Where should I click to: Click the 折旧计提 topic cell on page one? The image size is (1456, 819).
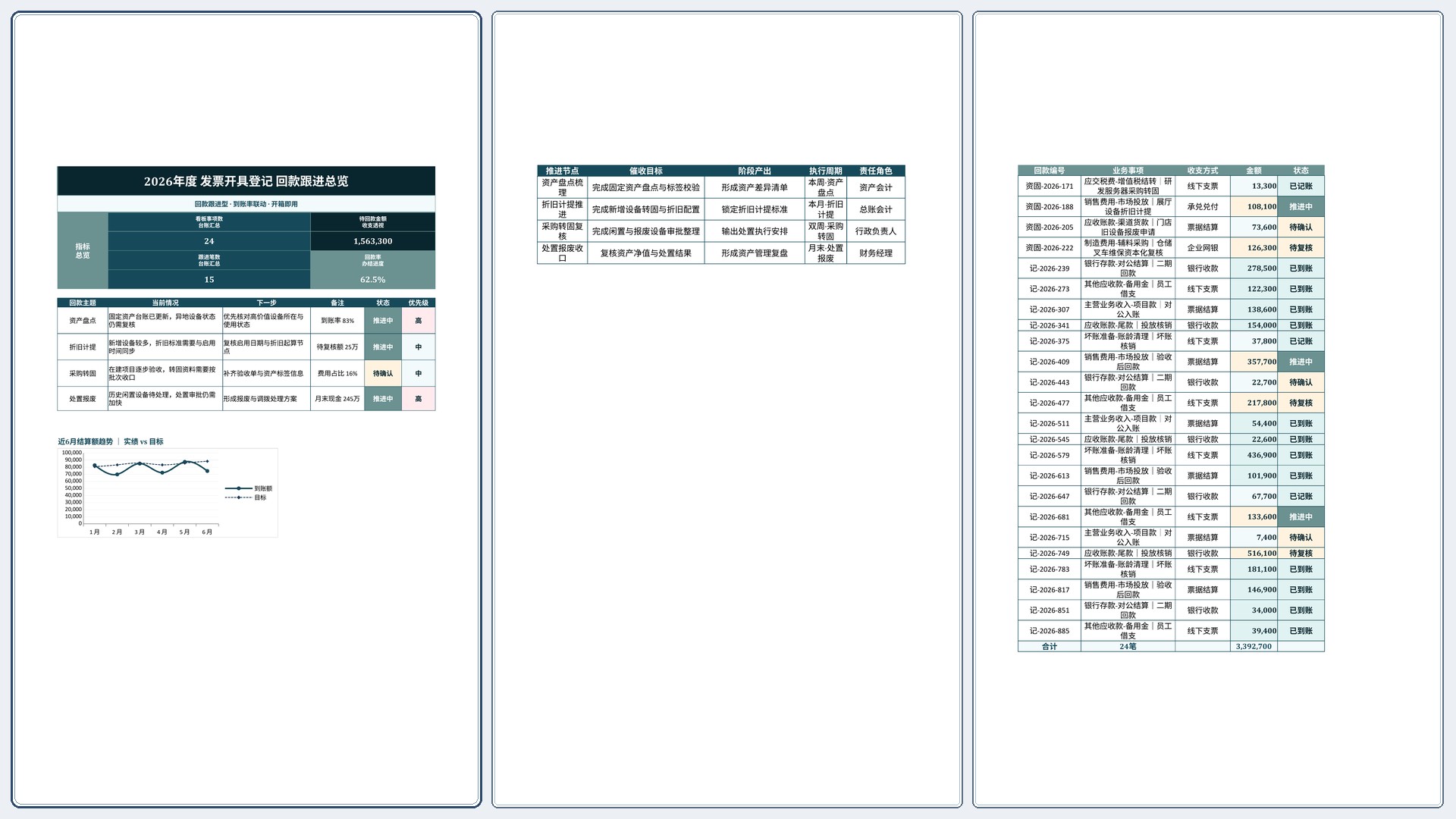[x=83, y=347]
